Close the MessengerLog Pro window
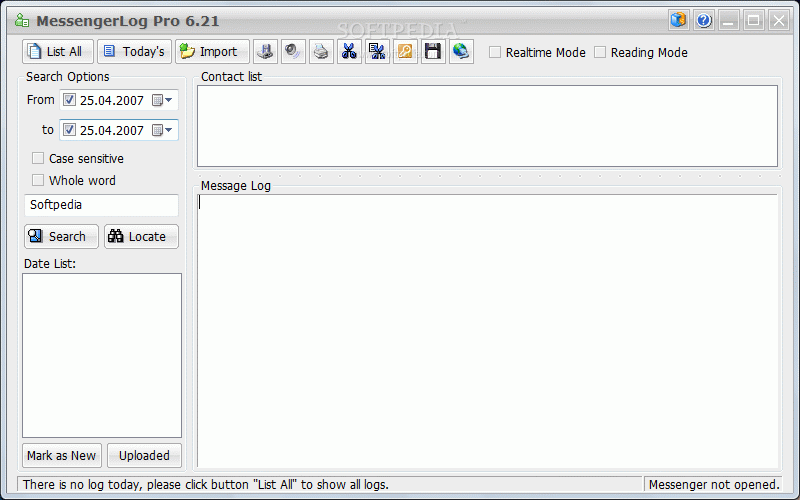Screen dimensions: 800x500 pos(779,20)
